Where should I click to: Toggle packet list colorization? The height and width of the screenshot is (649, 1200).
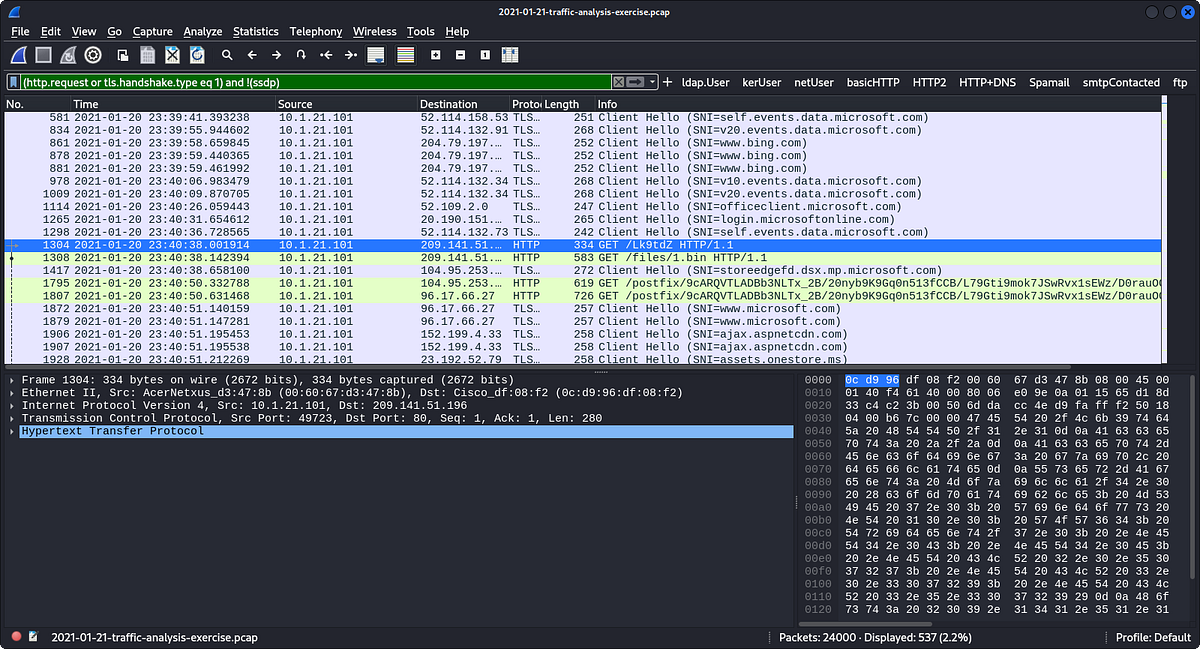click(x=406, y=55)
